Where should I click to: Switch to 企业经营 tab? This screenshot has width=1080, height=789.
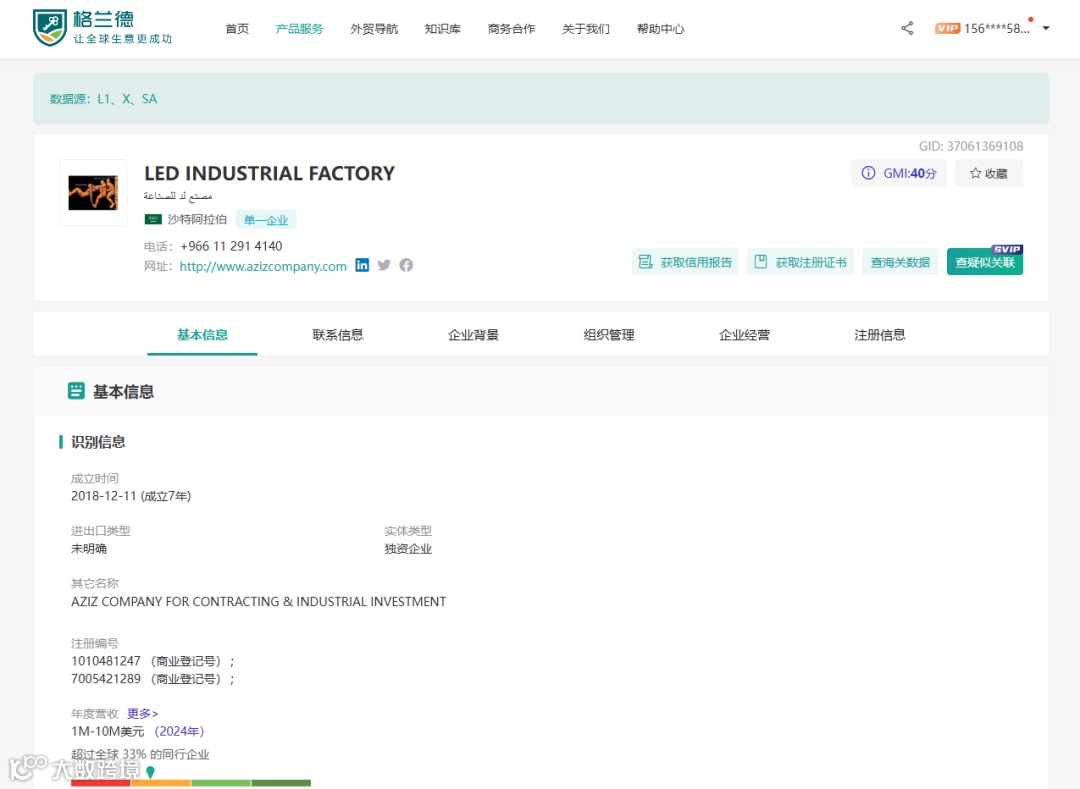[745, 335]
